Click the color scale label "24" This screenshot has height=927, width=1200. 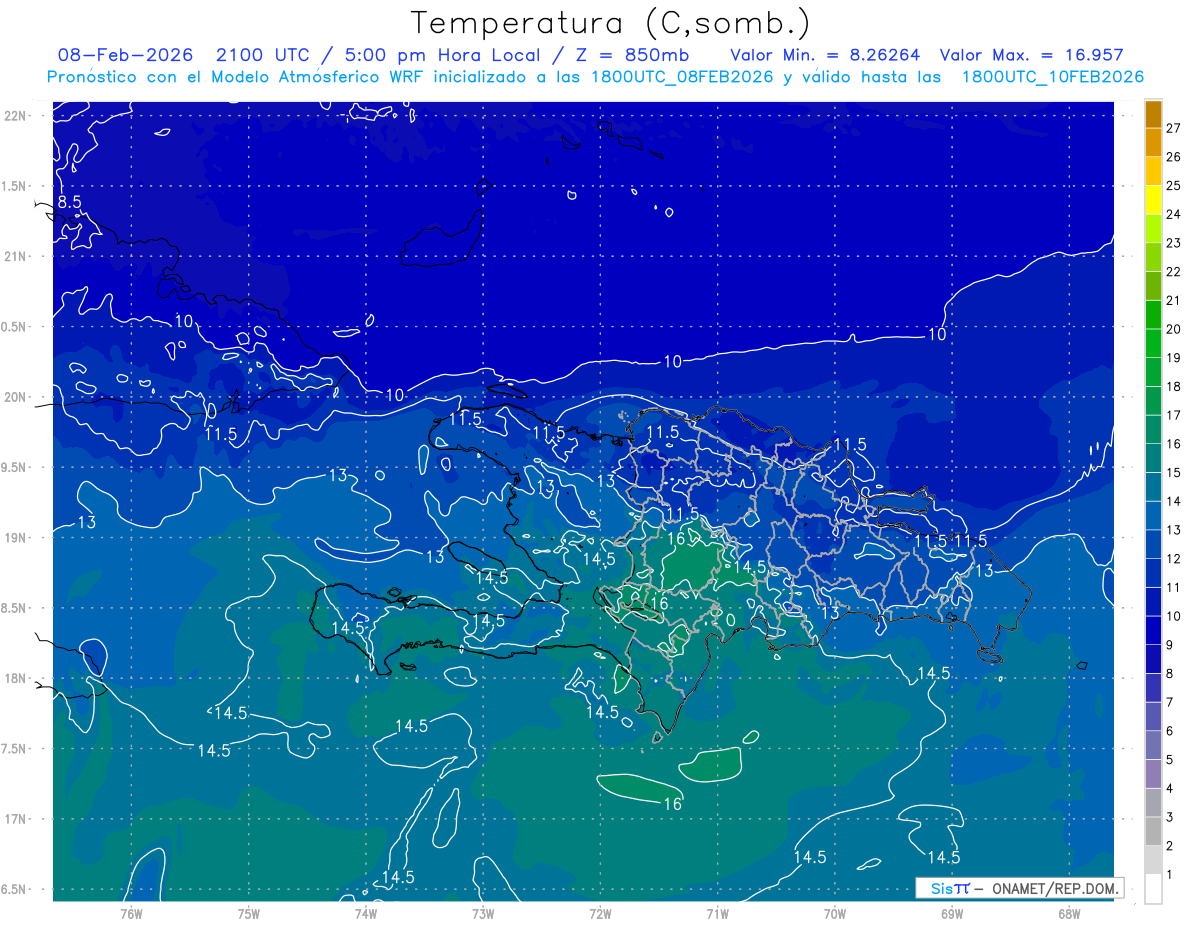point(1173,214)
